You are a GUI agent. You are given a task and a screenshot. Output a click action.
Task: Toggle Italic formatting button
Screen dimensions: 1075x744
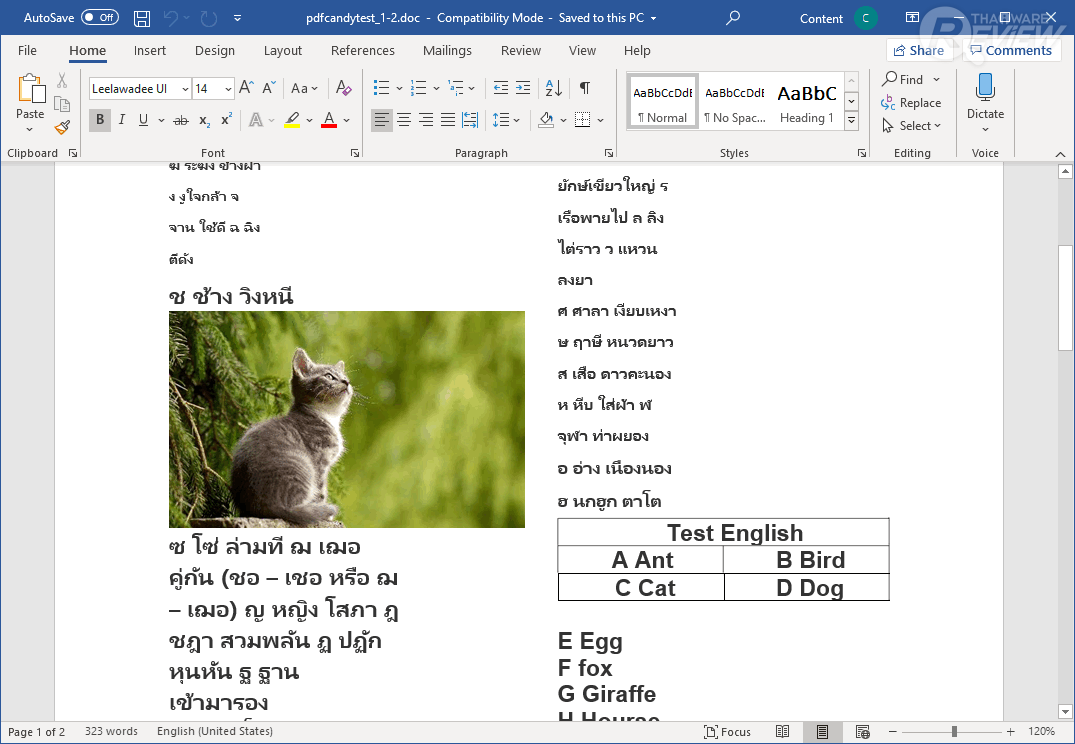pos(122,120)
